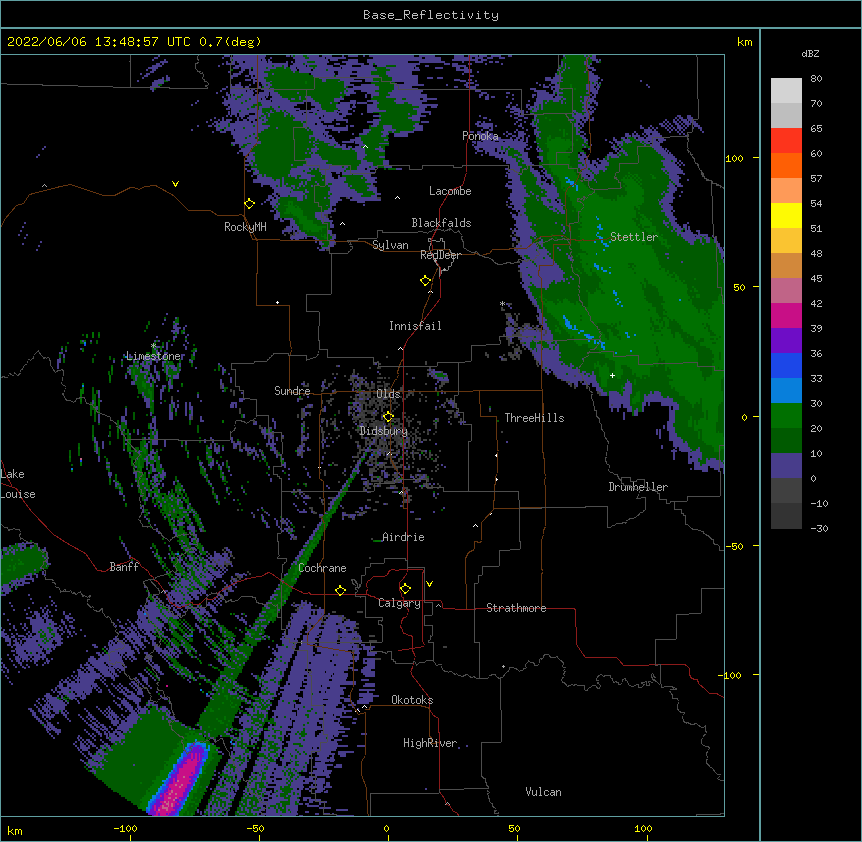Click the Drumheller label

pos(638,487)
